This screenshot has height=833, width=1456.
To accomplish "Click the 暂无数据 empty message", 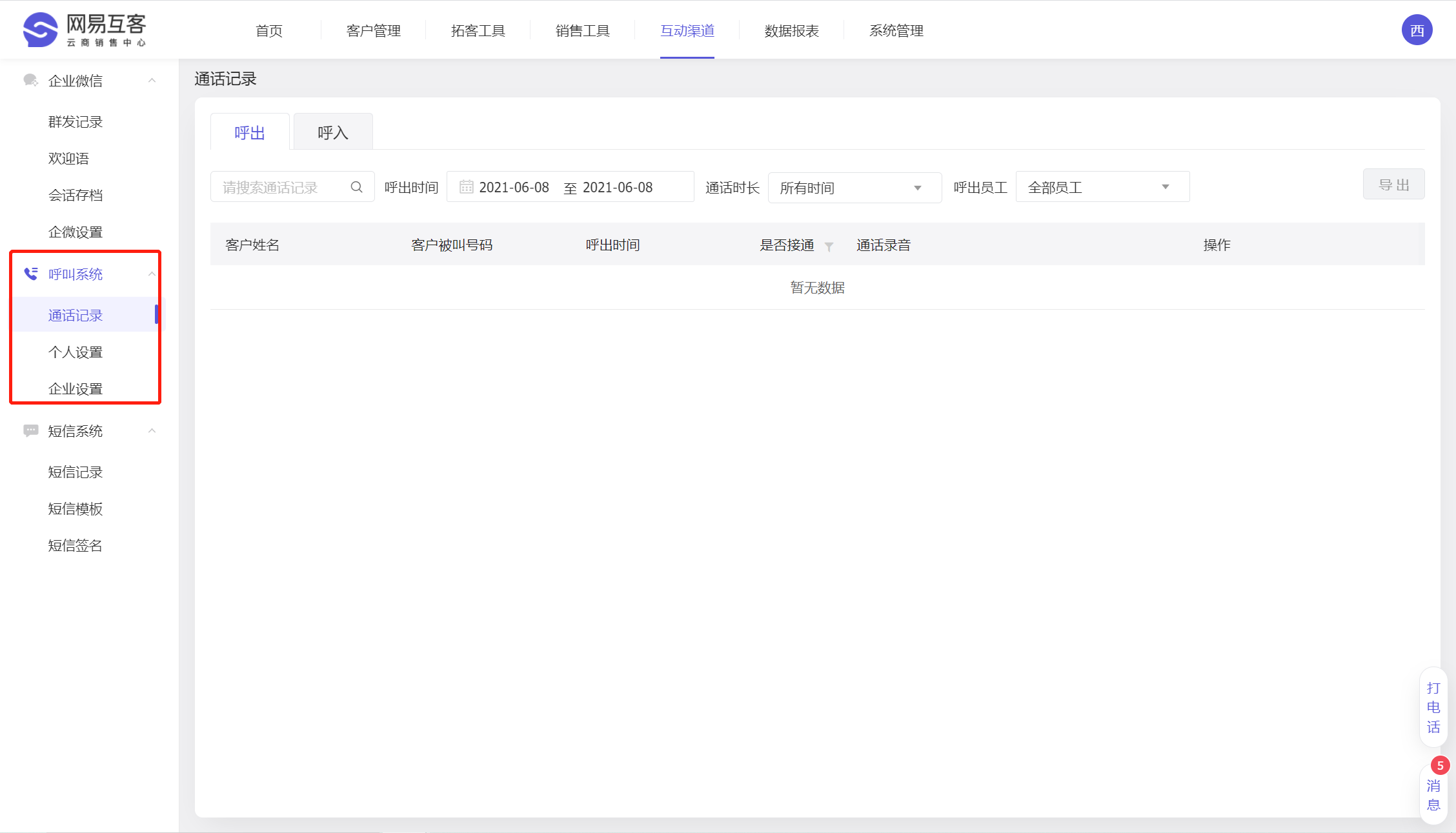I will [817, 287].
